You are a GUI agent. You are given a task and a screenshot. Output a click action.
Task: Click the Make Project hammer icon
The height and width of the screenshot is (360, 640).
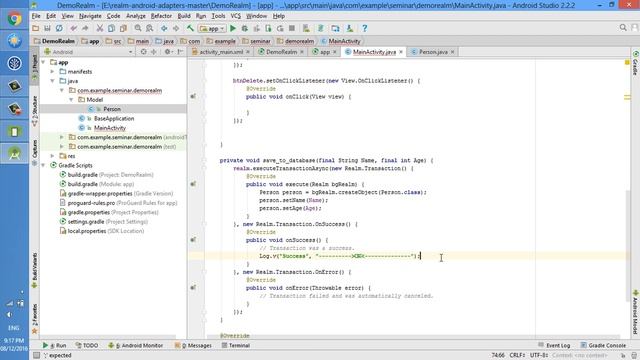(190, 29)
